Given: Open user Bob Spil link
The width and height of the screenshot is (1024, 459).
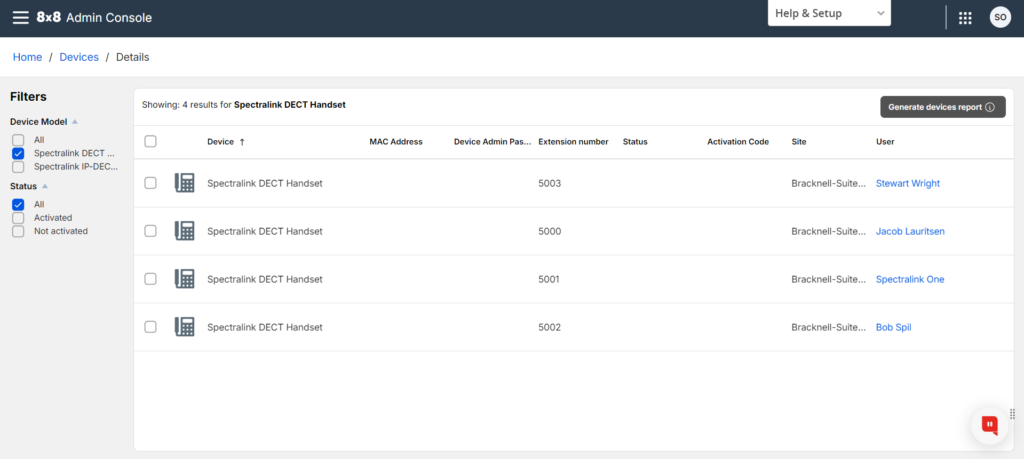Looking at the screenshot, I should click(x=893, y=327).
